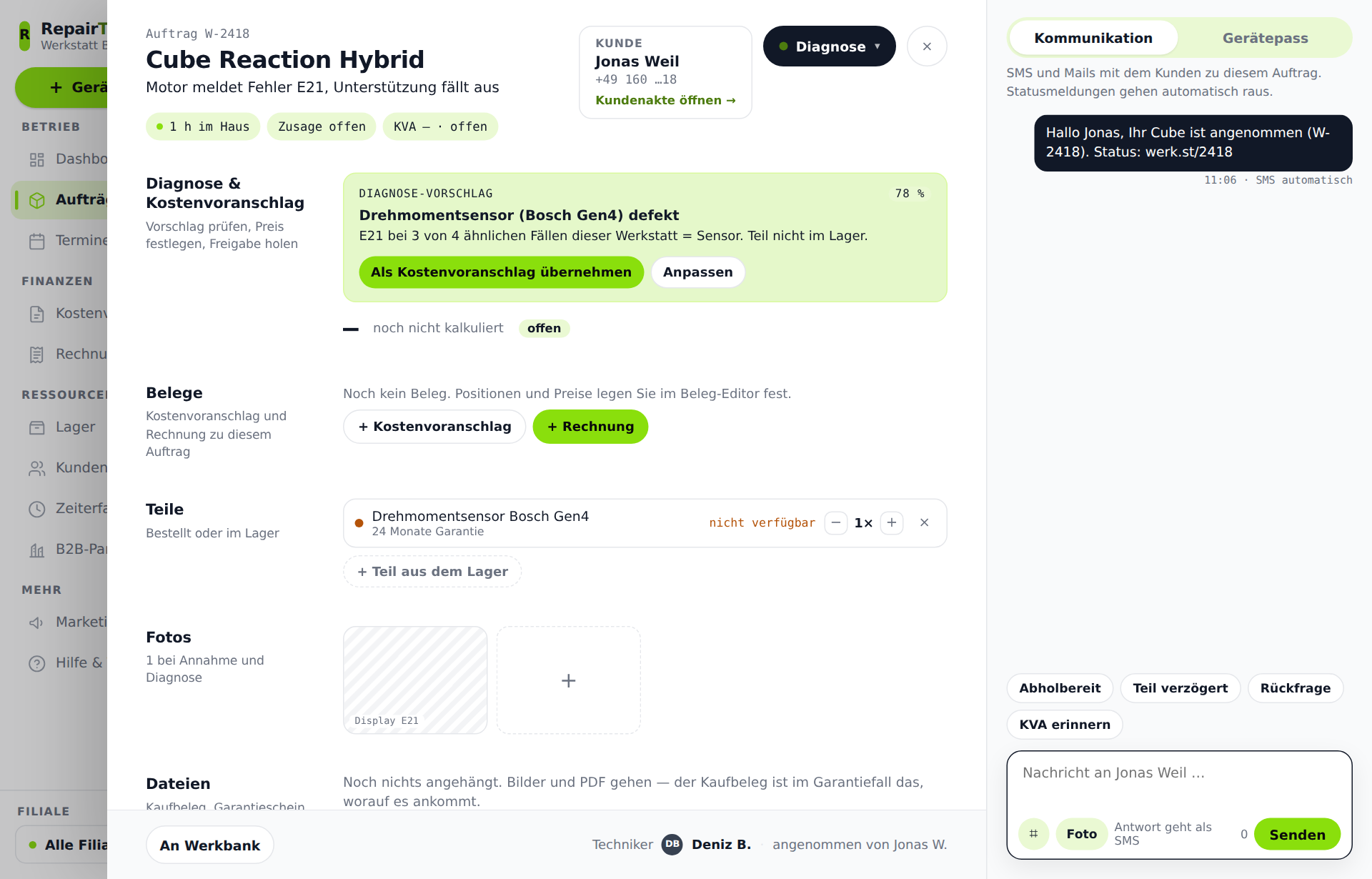The width and height of the screenshot is (1372, 879).
Task: Open the Alle Filialen branch selector
Action: [61, 845]
